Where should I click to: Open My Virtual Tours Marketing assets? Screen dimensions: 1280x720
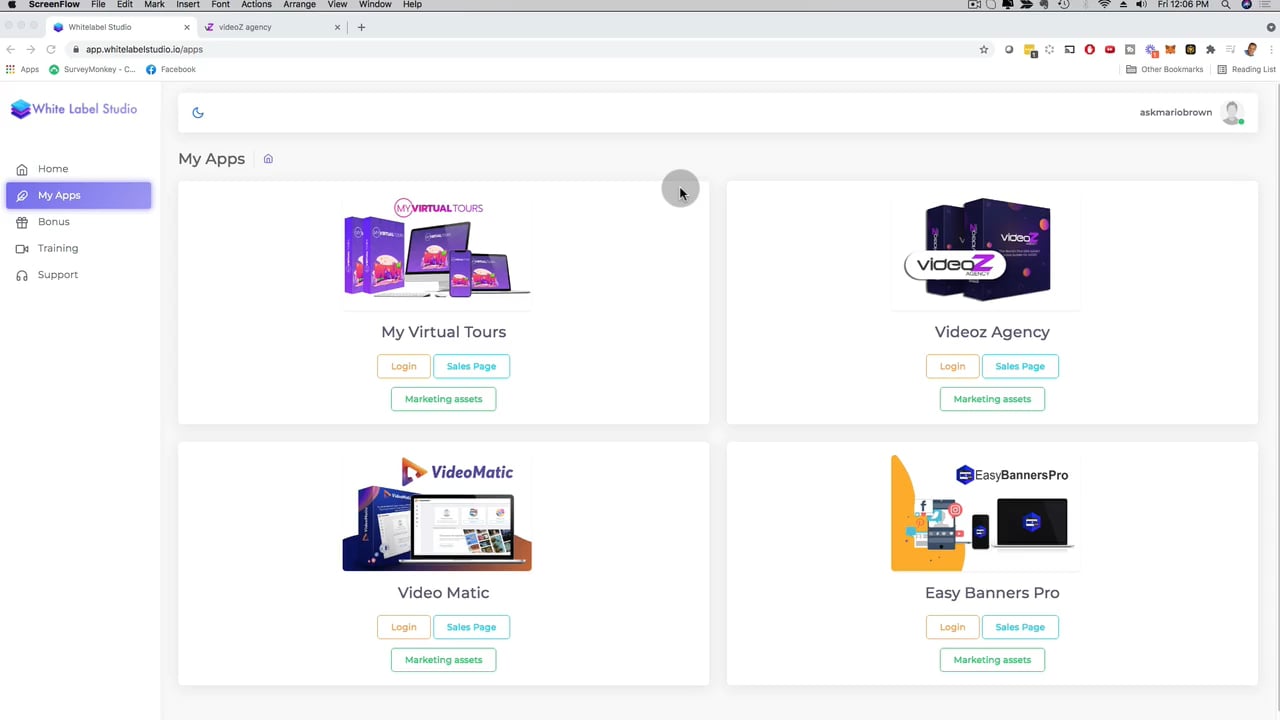click(x=443, y=399)
